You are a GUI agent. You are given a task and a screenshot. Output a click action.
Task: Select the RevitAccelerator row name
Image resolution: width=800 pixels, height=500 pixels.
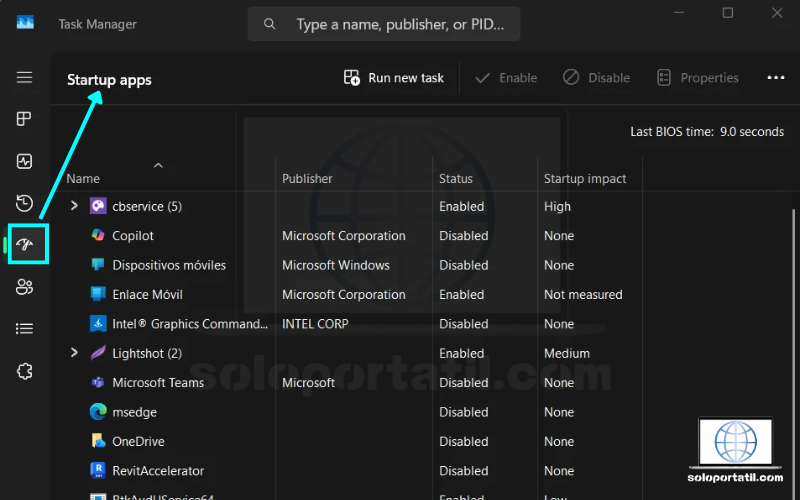click(158, 471)
